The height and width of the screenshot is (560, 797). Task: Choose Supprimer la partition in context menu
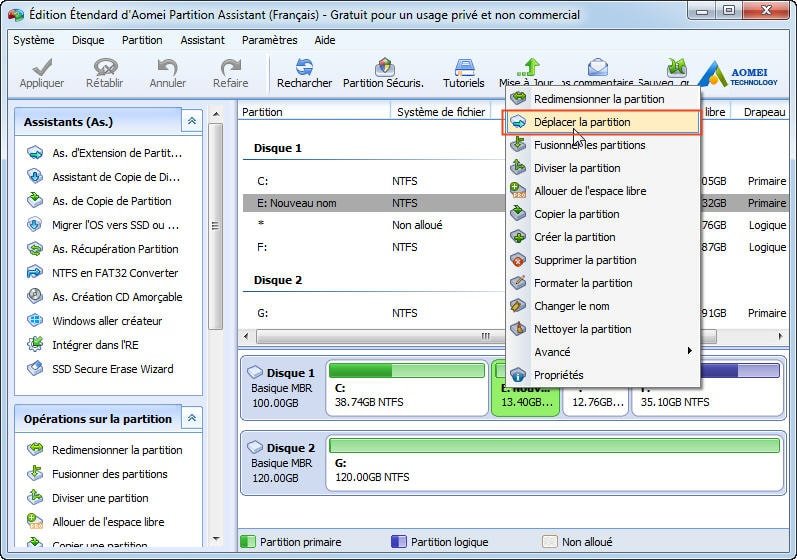click(603, 260)
